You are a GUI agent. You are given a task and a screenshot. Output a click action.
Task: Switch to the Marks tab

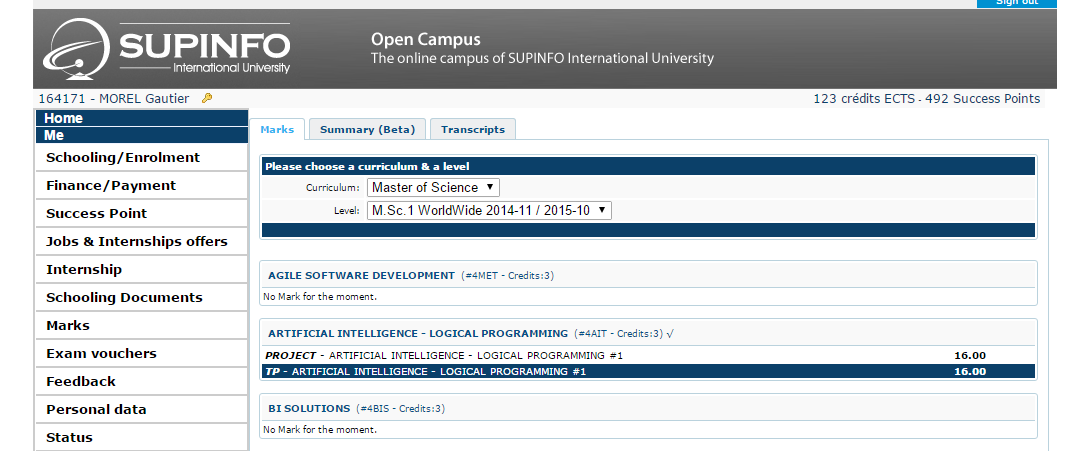pos(277,129)
